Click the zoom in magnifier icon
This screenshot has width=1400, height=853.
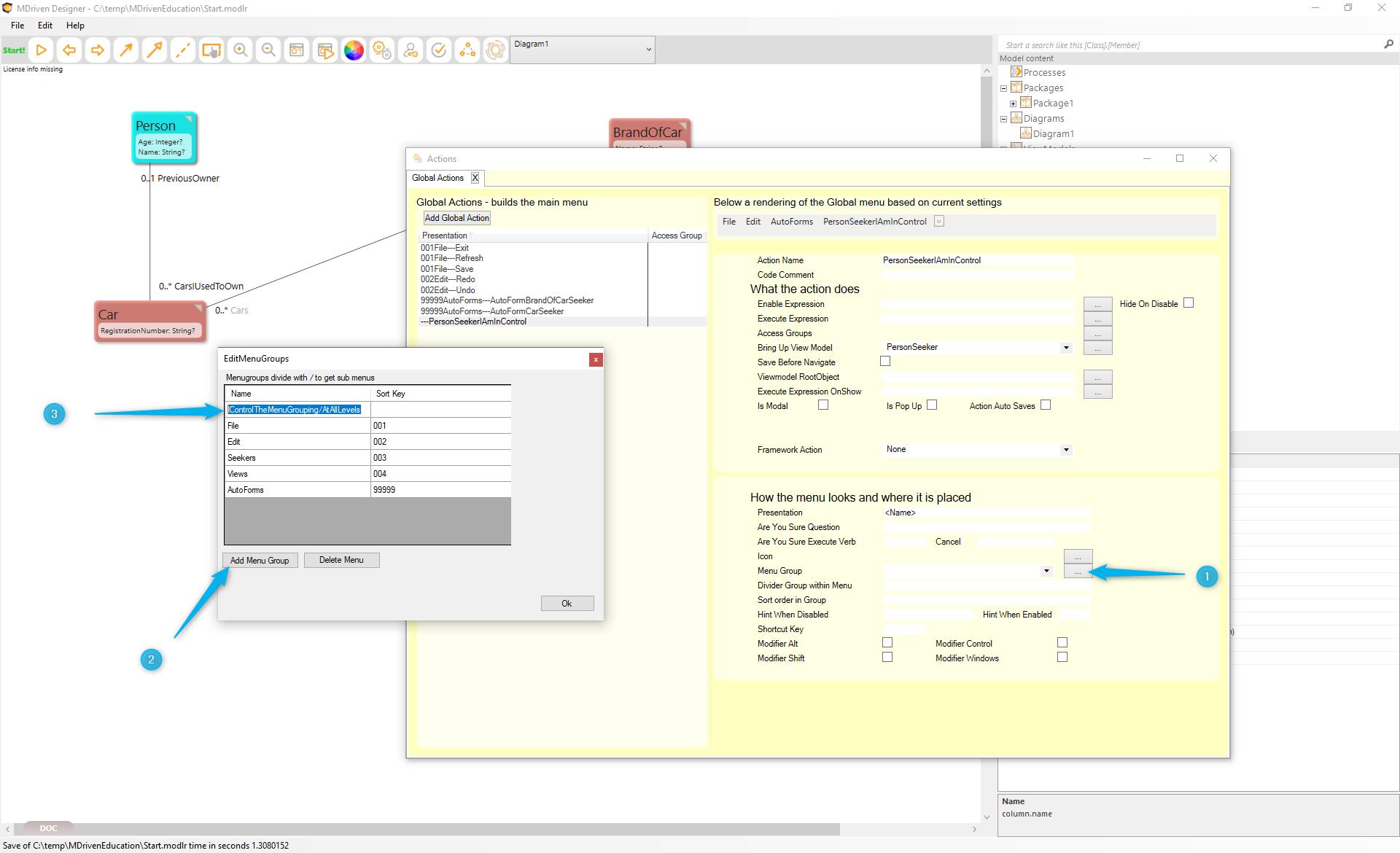(x=240, y=50)
